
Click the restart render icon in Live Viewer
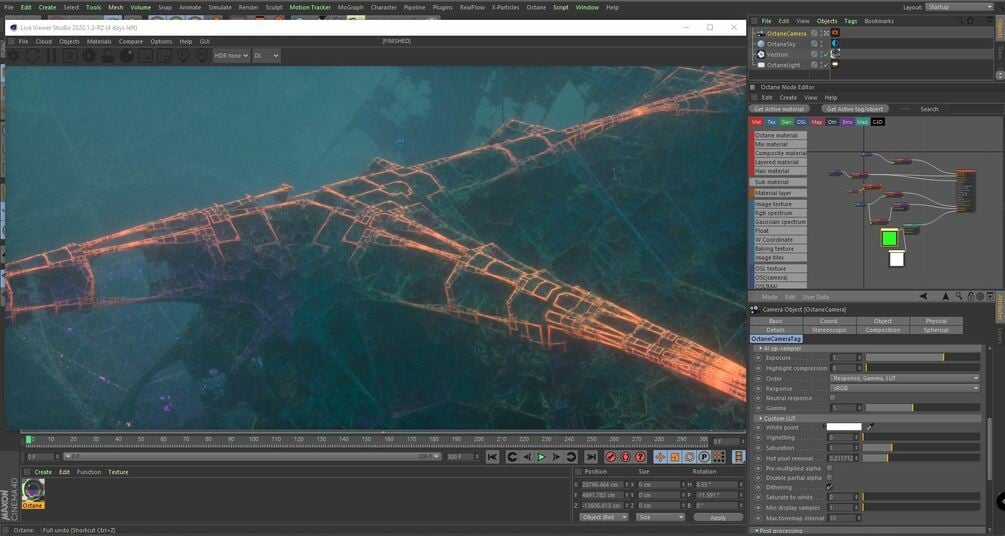[32, 56]
